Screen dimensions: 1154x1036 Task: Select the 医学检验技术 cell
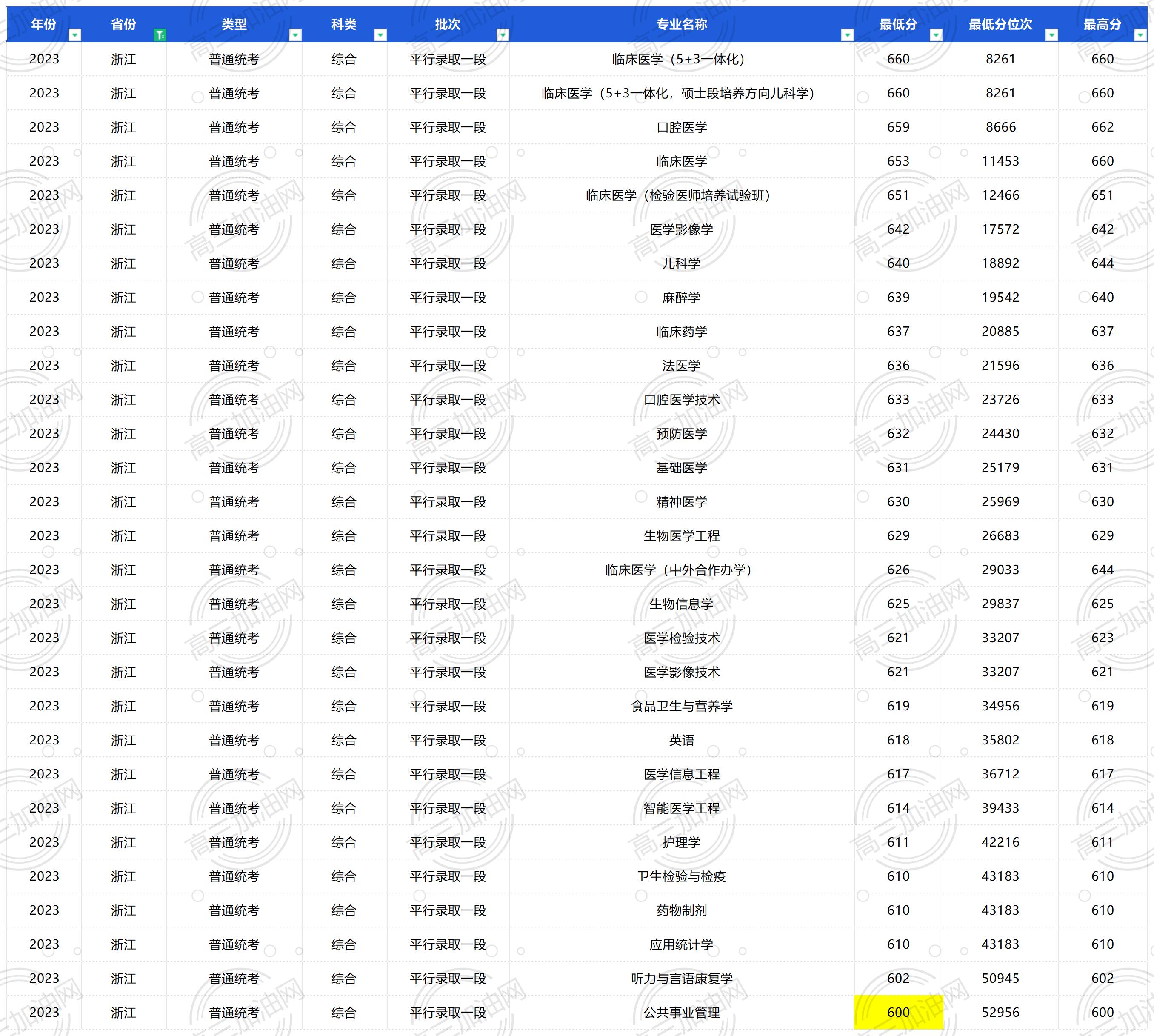(x=682, y=638)
